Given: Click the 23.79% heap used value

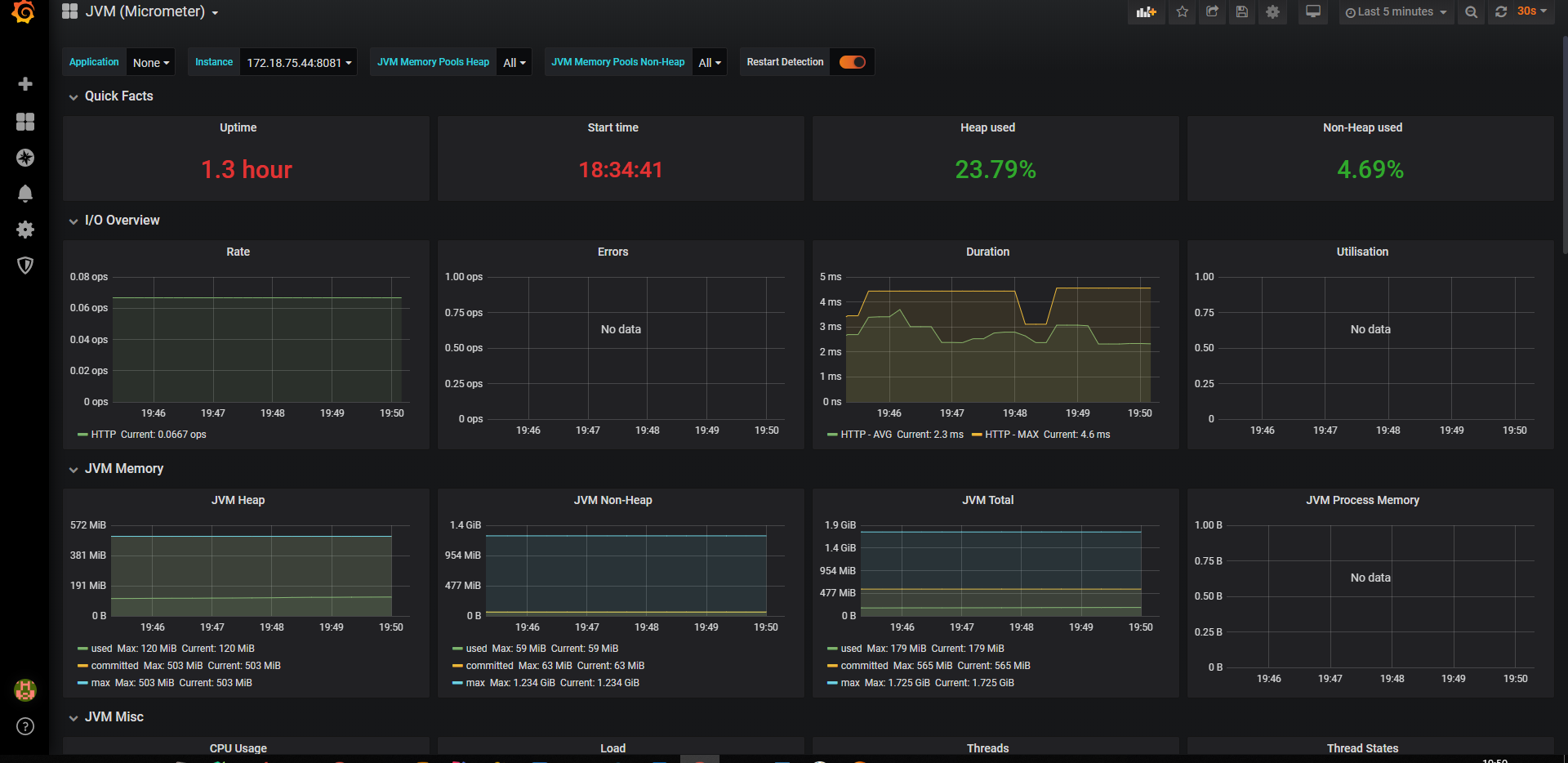Looking at the screenshot, I should click(996, 170).
